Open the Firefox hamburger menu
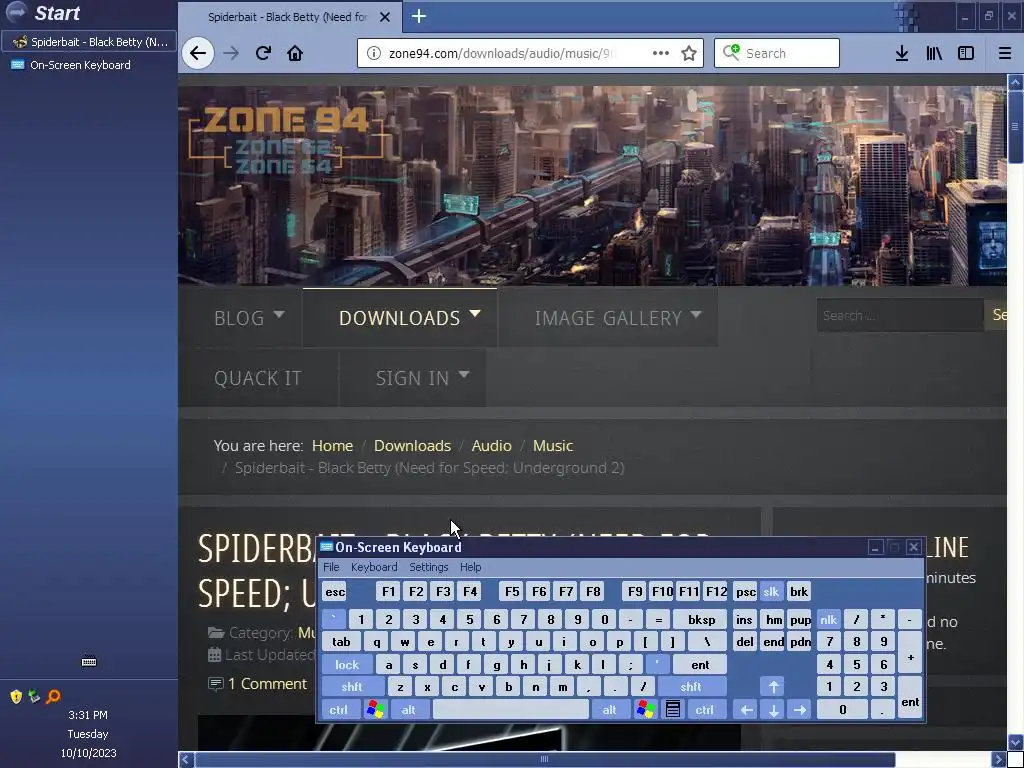The width and height of the screenshot is (1024, 768). (1005, 53)
